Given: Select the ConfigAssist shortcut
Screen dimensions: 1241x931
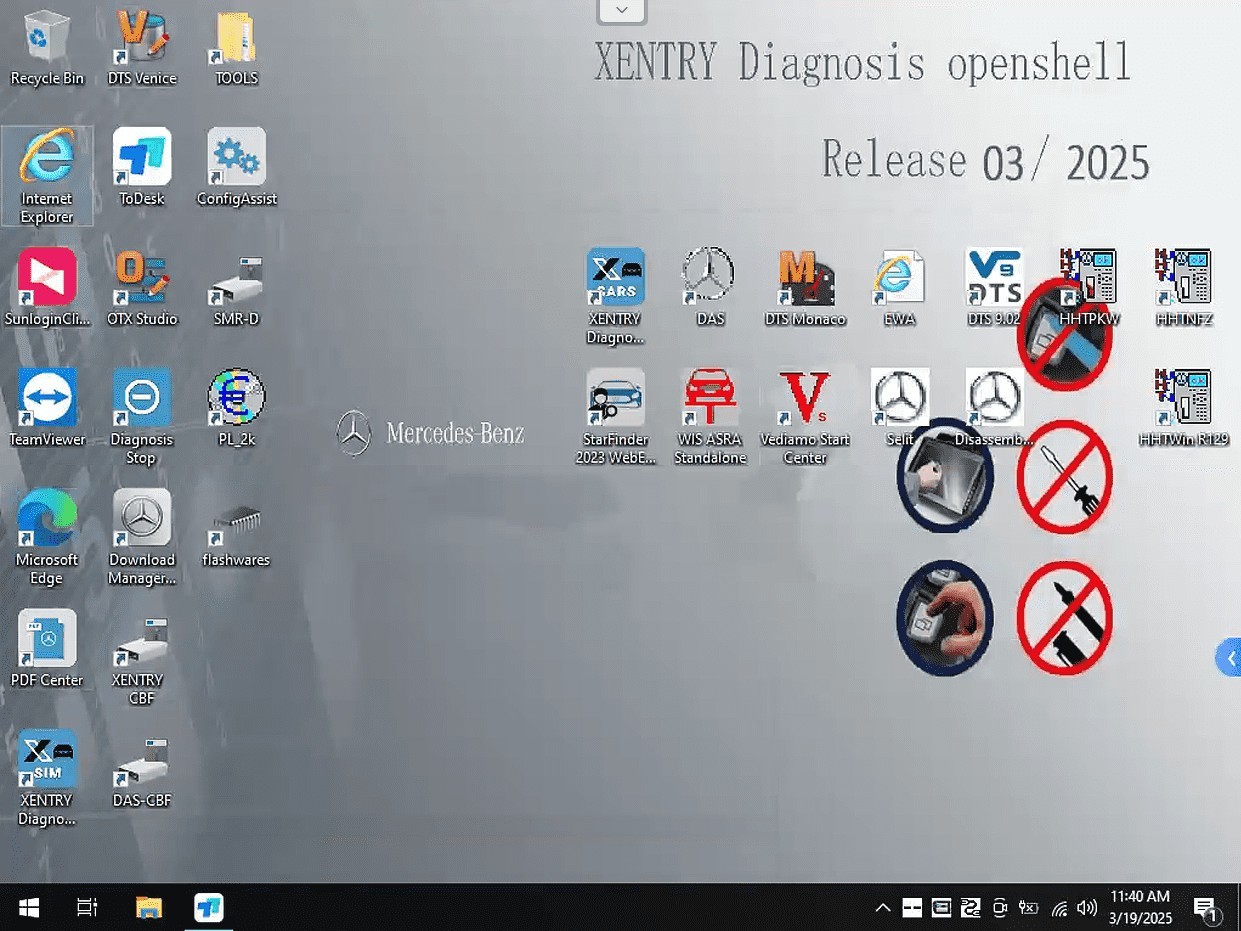Looking at the screenshot, I should click(237, 167).
